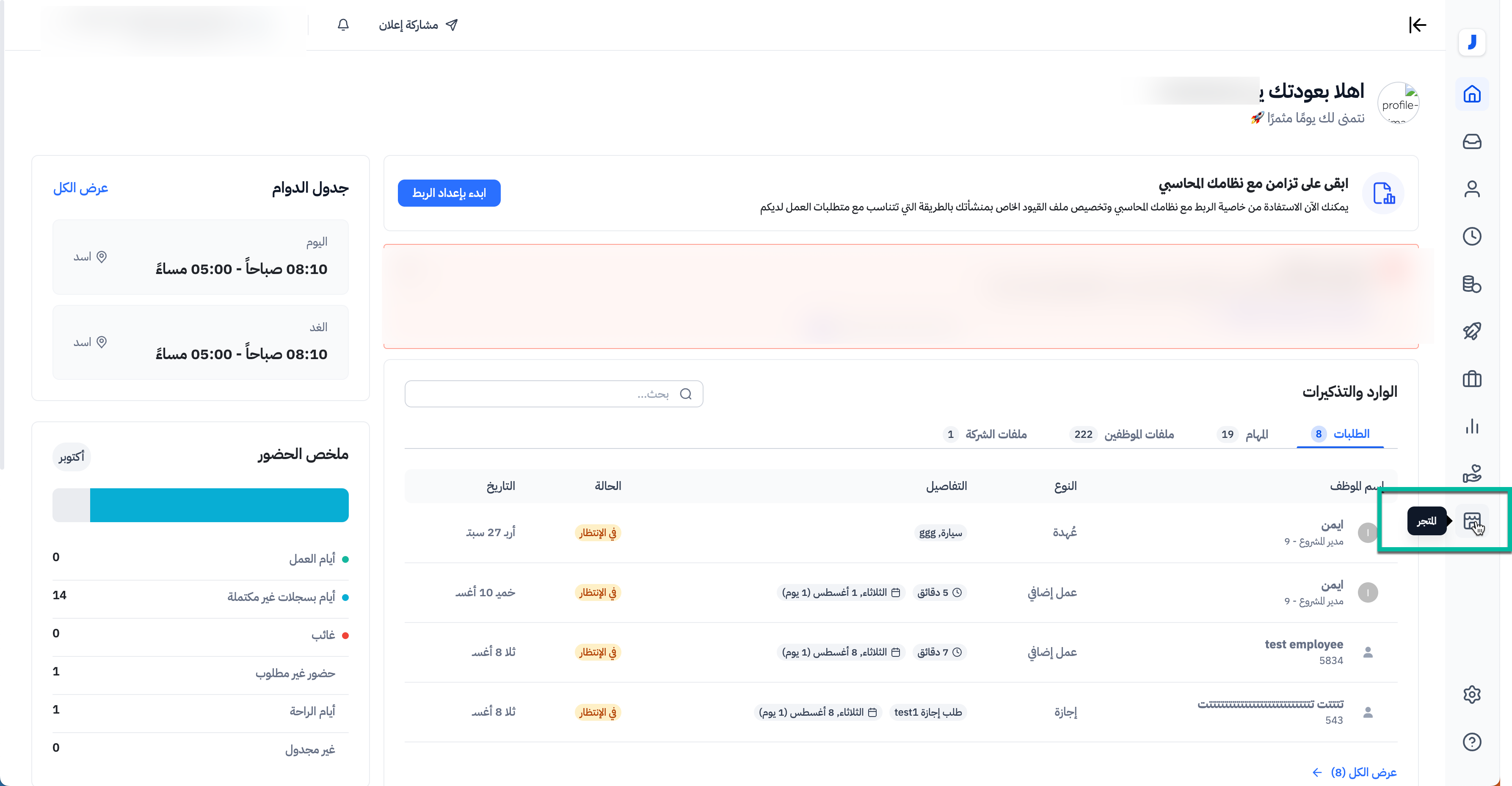Click the attendance summary progress bar
Viewport: 1512px width, 786px height.
tap(201, 505)
